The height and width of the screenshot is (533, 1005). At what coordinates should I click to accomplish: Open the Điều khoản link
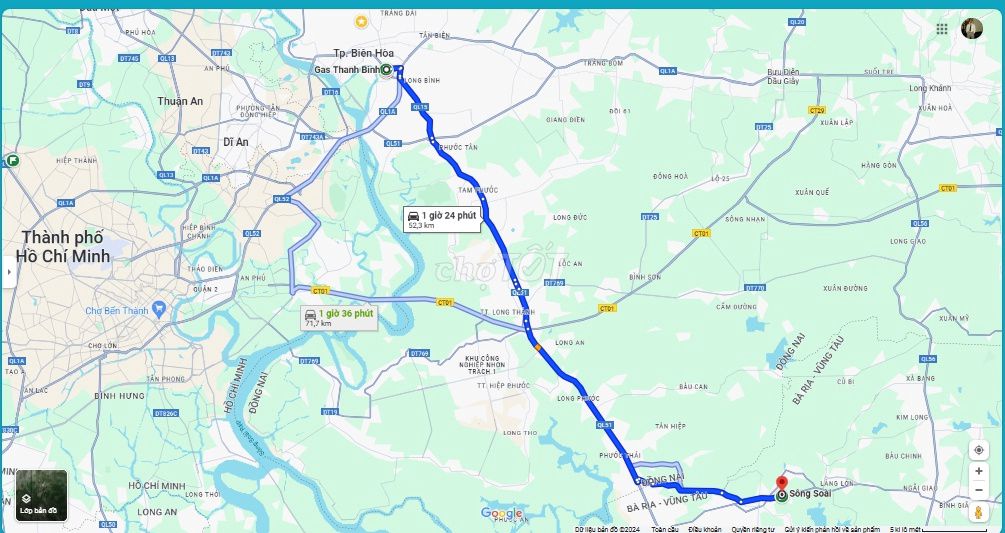point(704,529)
